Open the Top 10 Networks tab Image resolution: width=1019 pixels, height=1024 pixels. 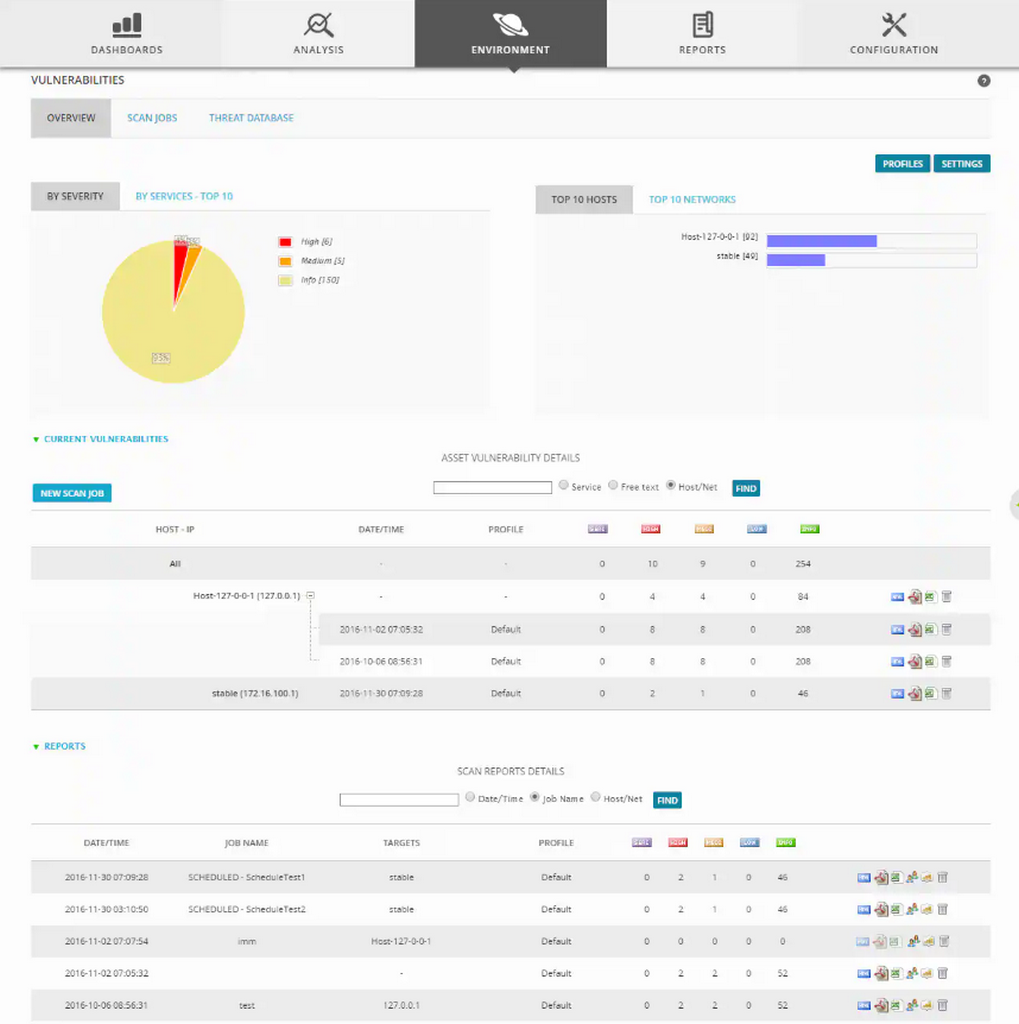(692, 200)
